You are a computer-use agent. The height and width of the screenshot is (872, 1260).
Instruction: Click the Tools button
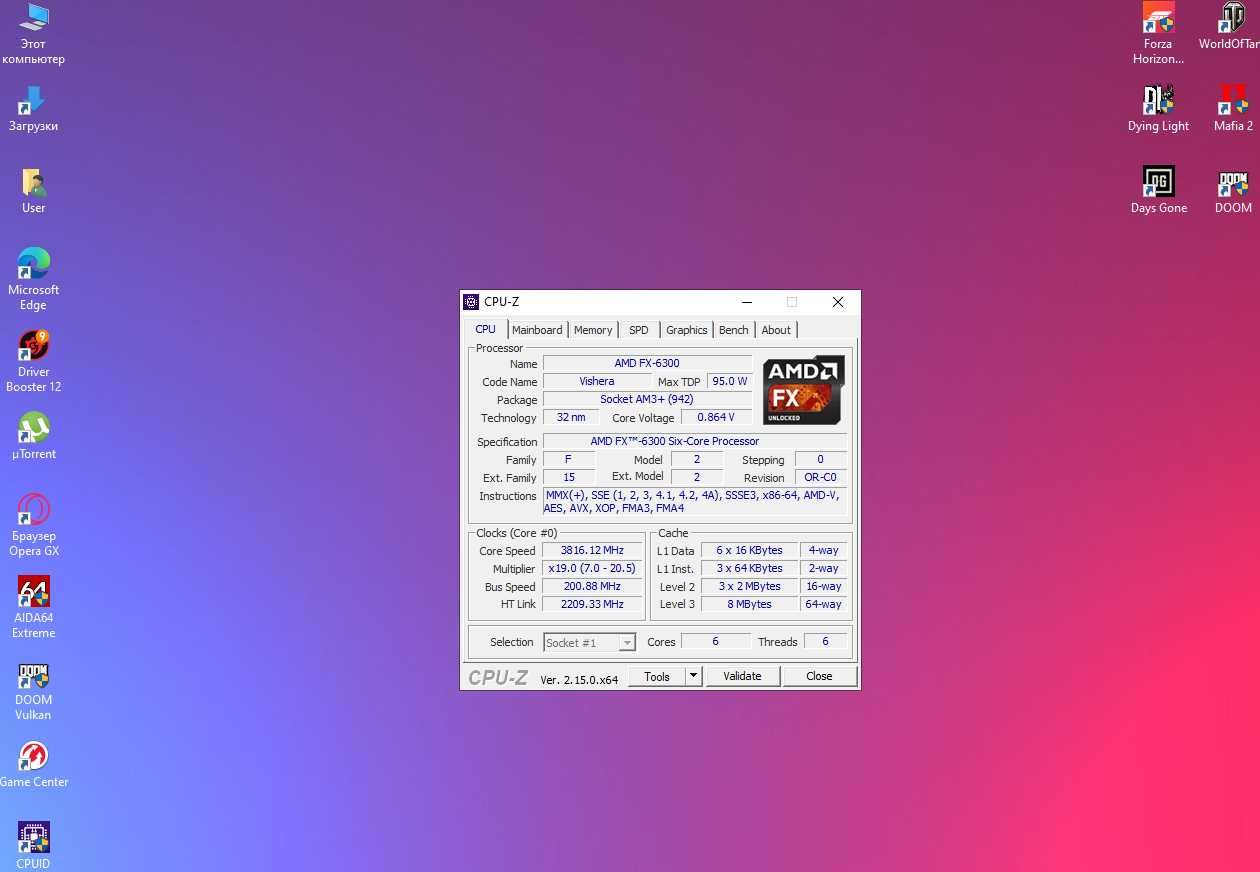[657, 676]
